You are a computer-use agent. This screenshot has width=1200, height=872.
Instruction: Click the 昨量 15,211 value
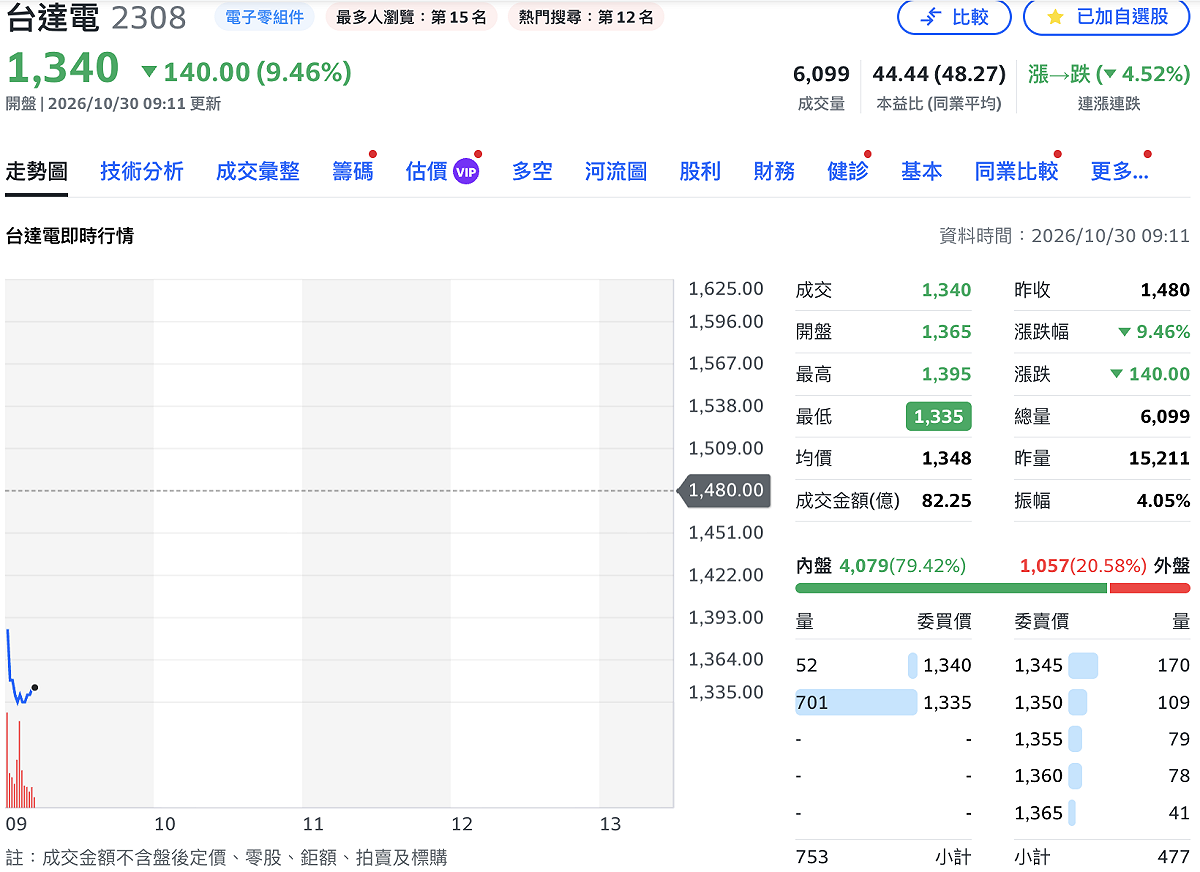click(x=1160, y=458)
